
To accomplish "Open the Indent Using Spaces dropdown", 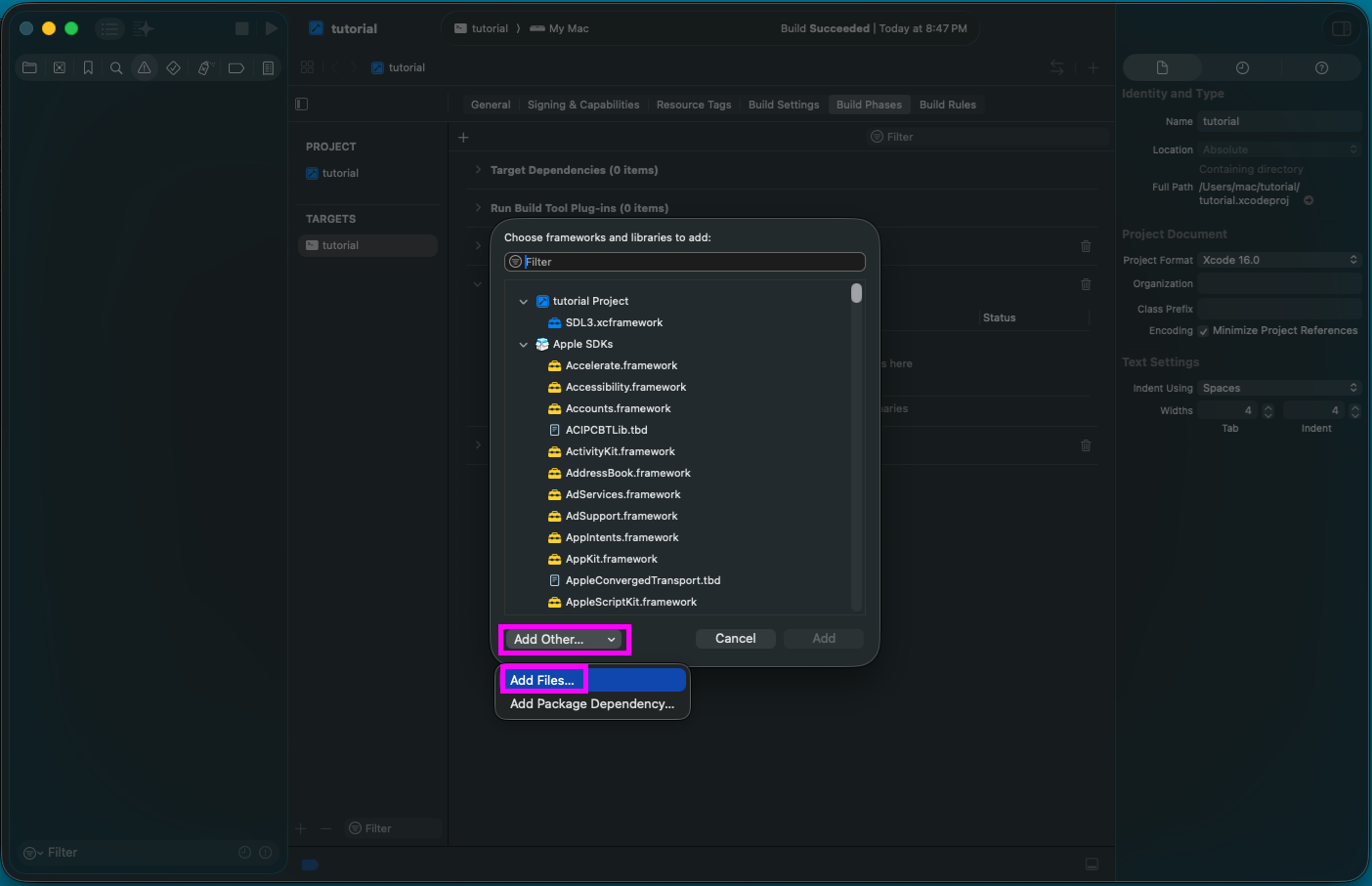I will tap(1279, 388).
